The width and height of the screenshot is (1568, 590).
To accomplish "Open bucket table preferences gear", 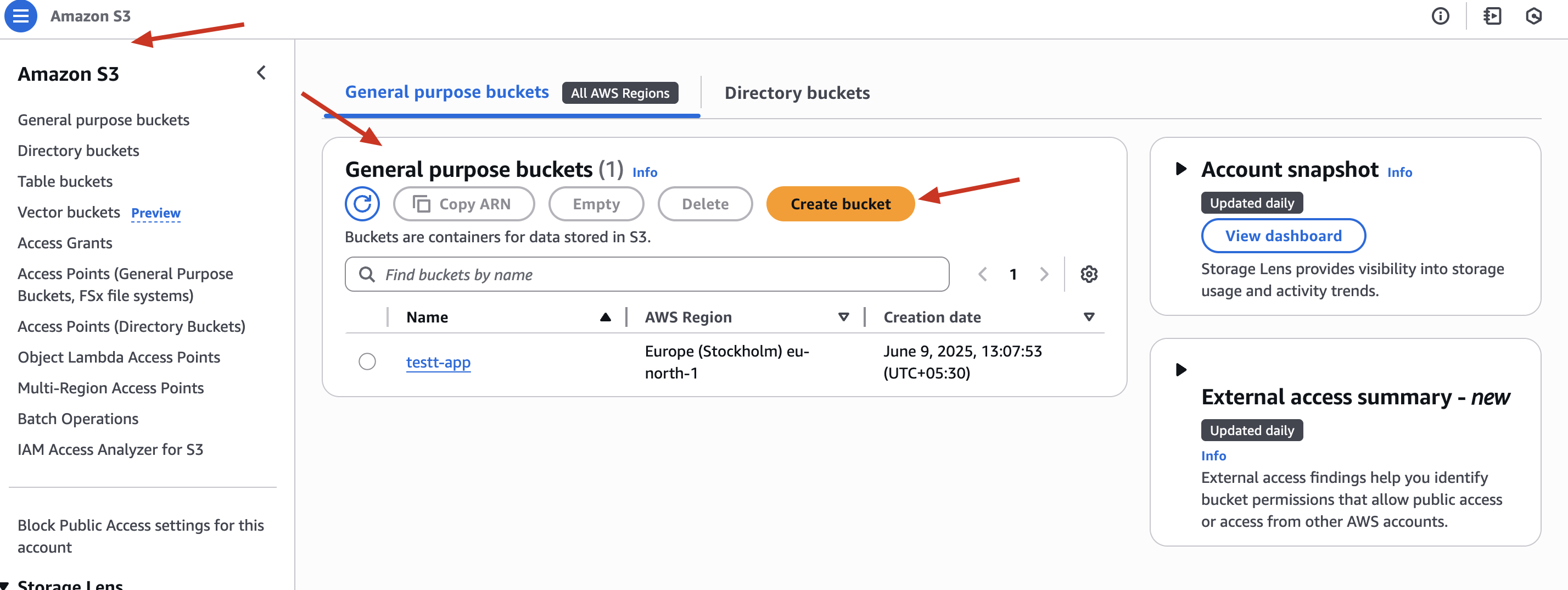I will point(1089,275).
